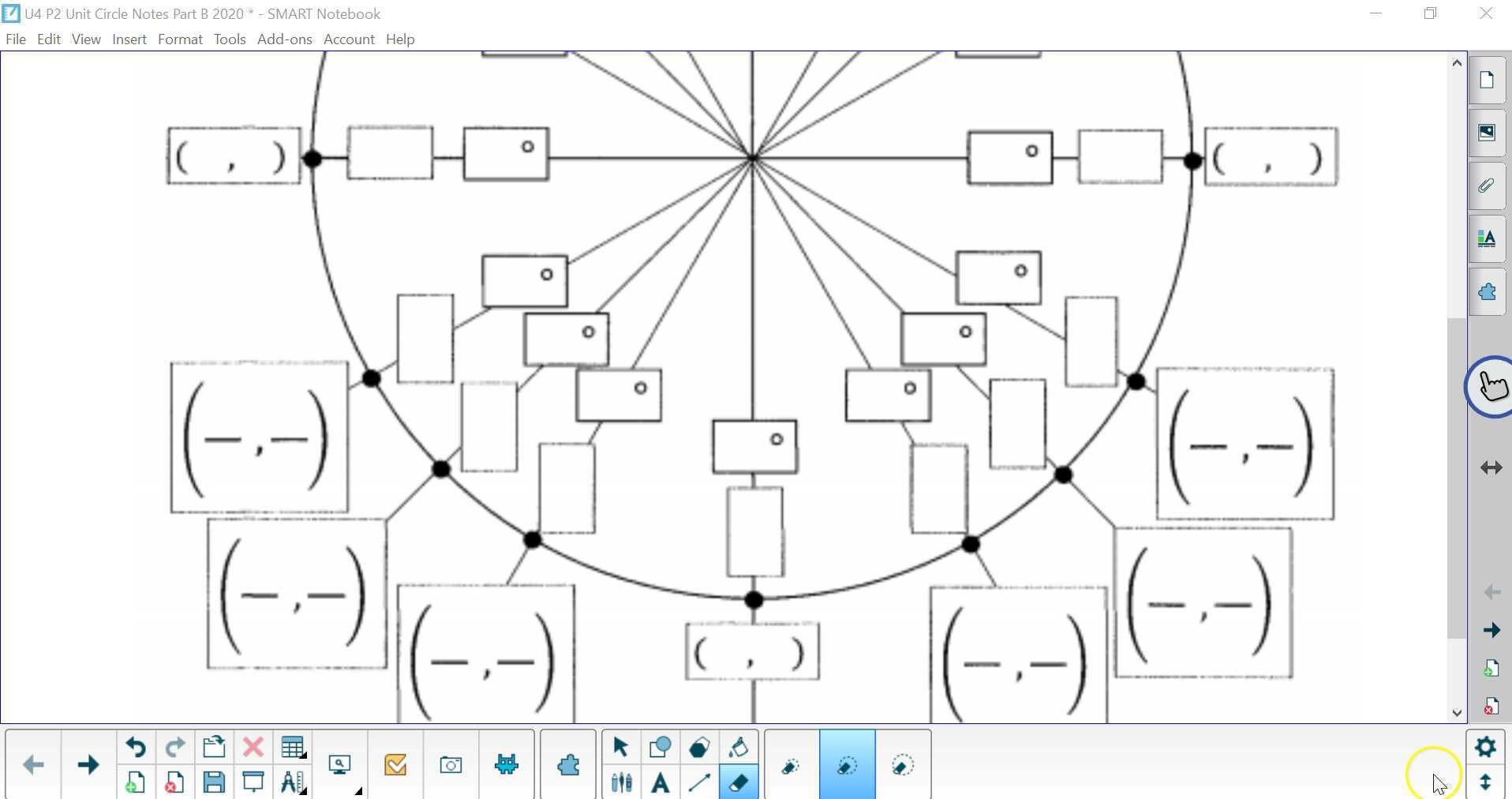Lower the Screen Shade over the page
1512x799 pixels.
[253, 782]
